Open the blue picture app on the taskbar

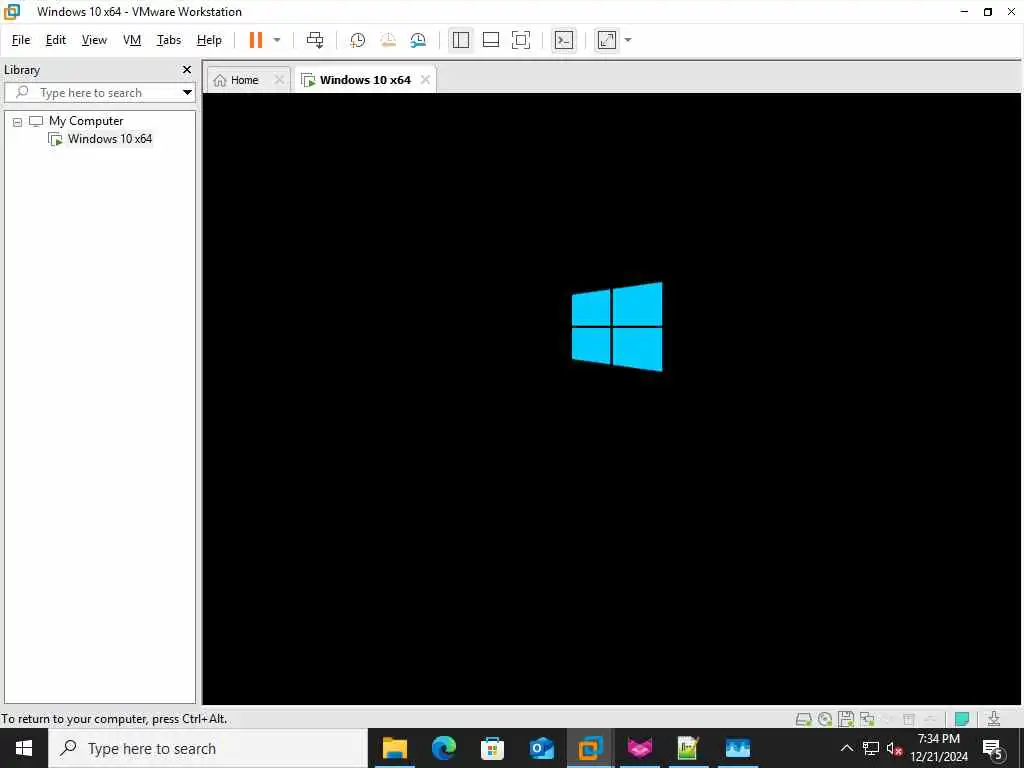pos(737,748)
